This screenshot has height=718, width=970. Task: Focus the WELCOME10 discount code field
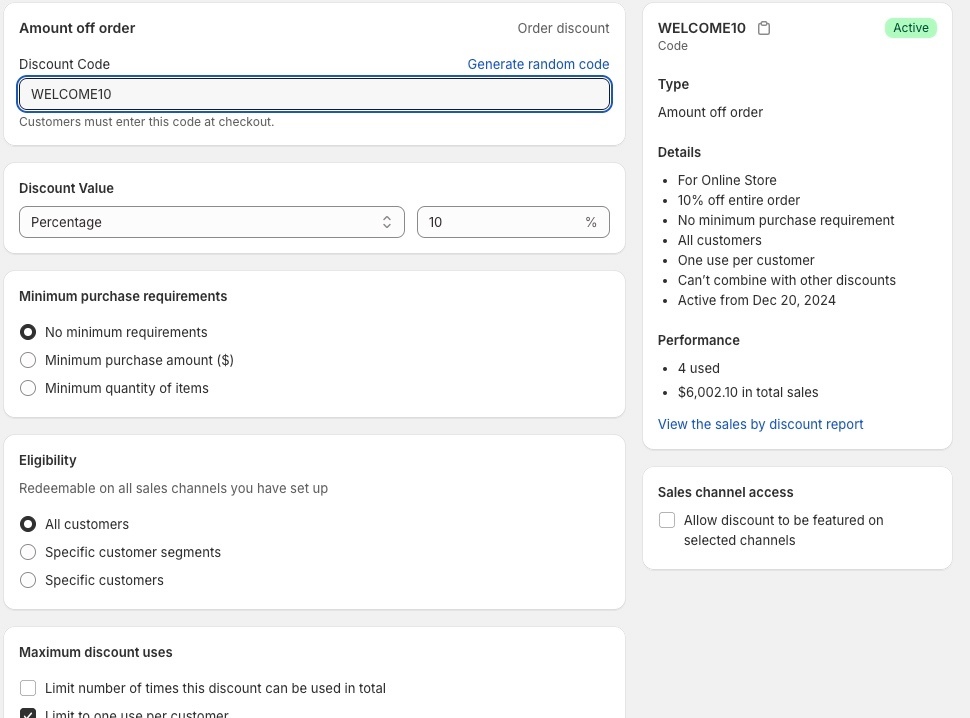click(314, 94)
